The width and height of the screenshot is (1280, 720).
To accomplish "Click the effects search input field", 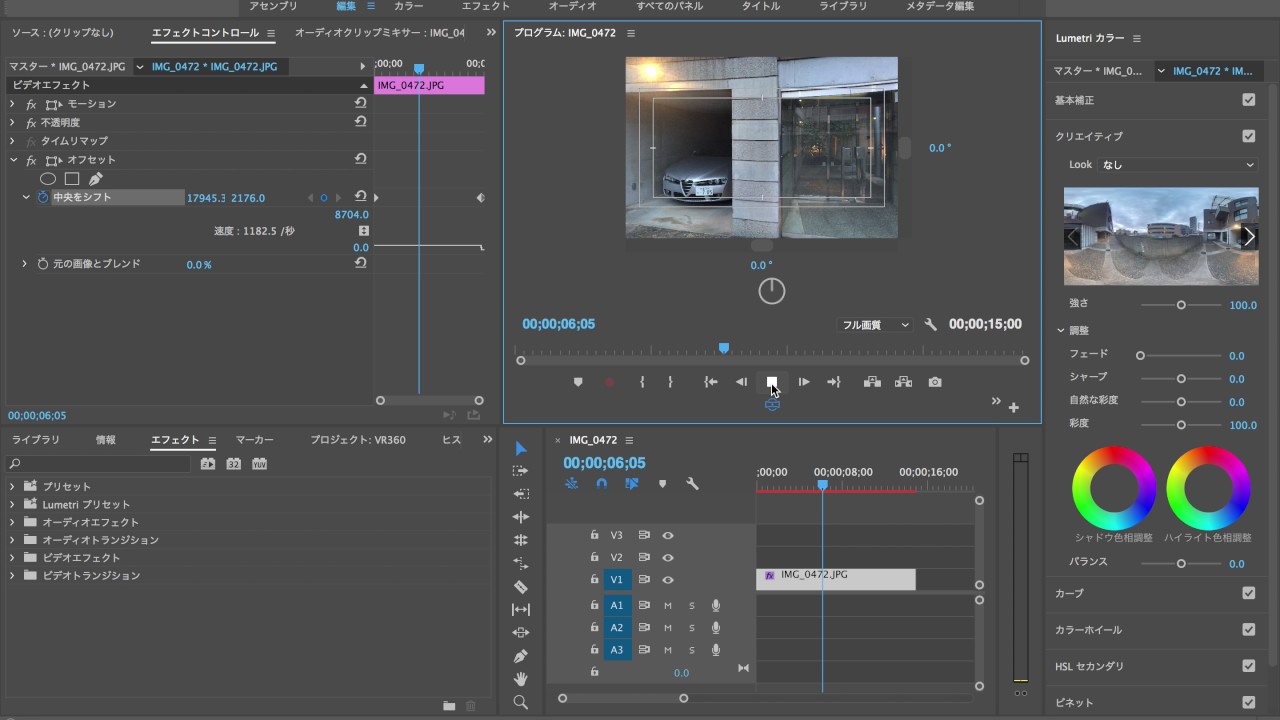I will [98, 464].
